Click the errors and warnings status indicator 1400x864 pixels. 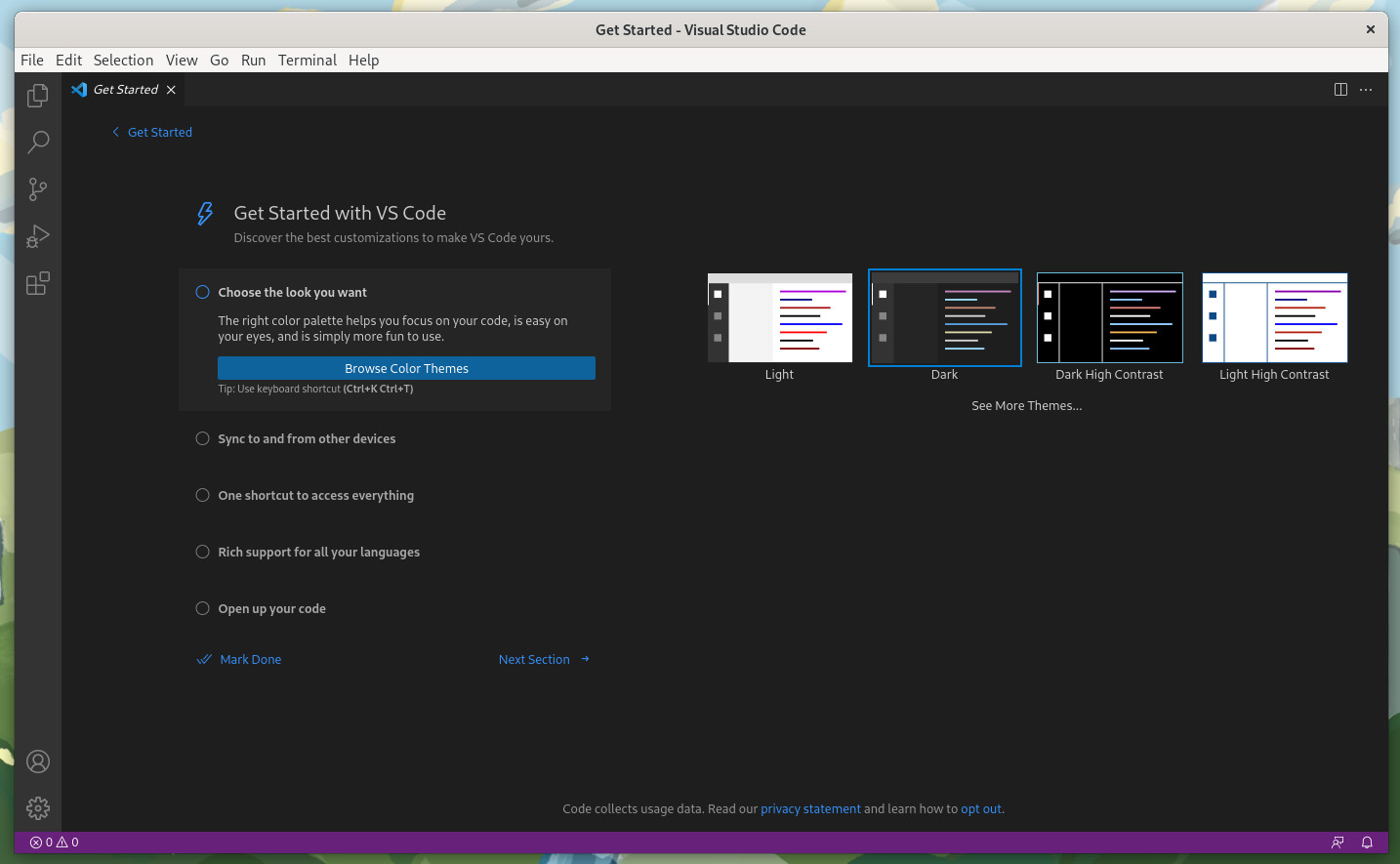click(x=55, y=843)
